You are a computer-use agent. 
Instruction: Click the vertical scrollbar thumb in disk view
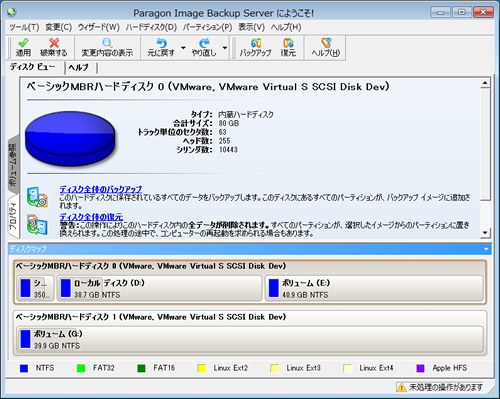[x=485, y=144]
